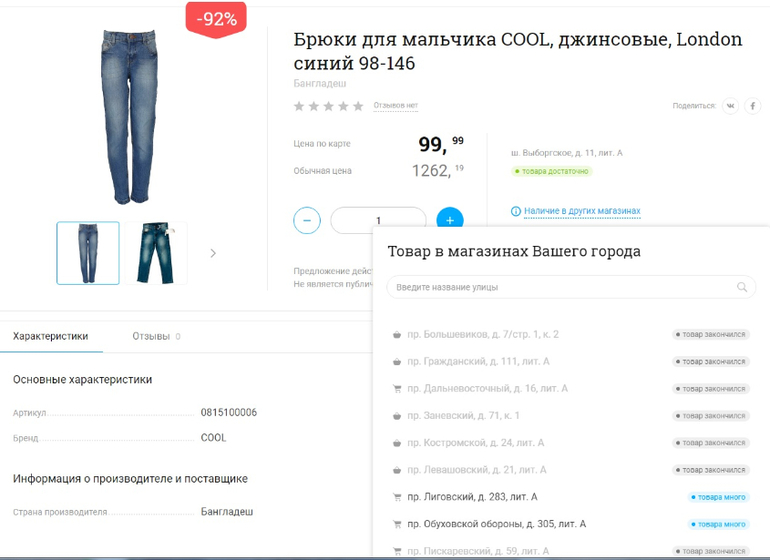
Task: Show next thumbnails with the chevron arrow
Action: (213, 253)
